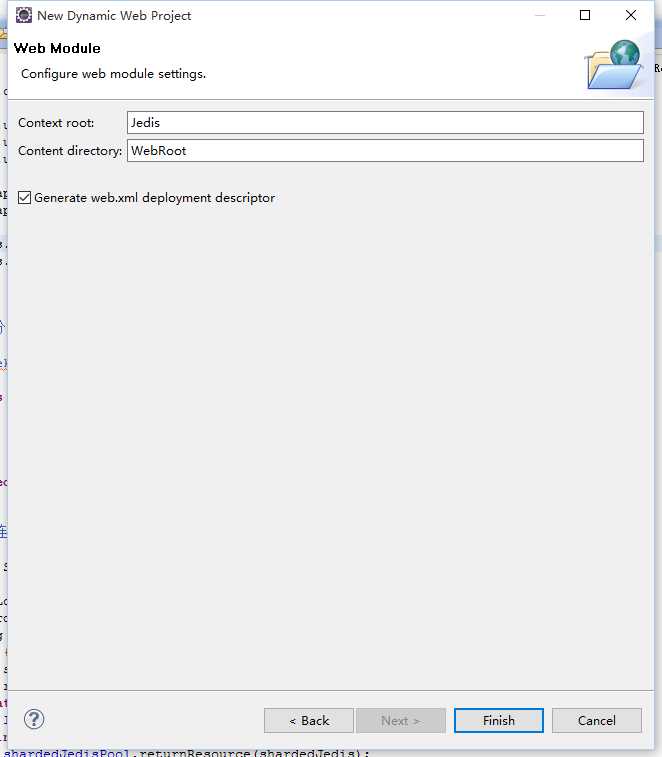Click the Context root field containing Jedis

(x=385, y=123)
